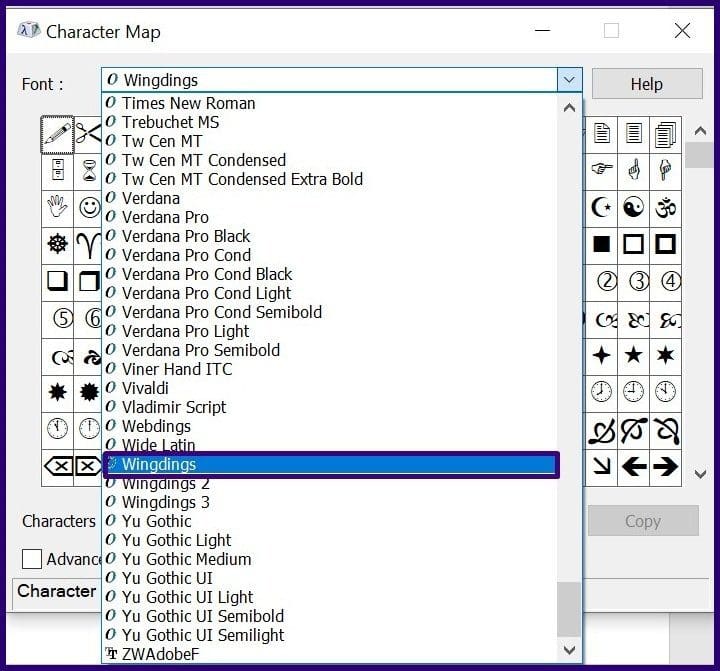Screen dimensions: 720x671
Task: Choose Times New Roman from font list
Action: 330,103
